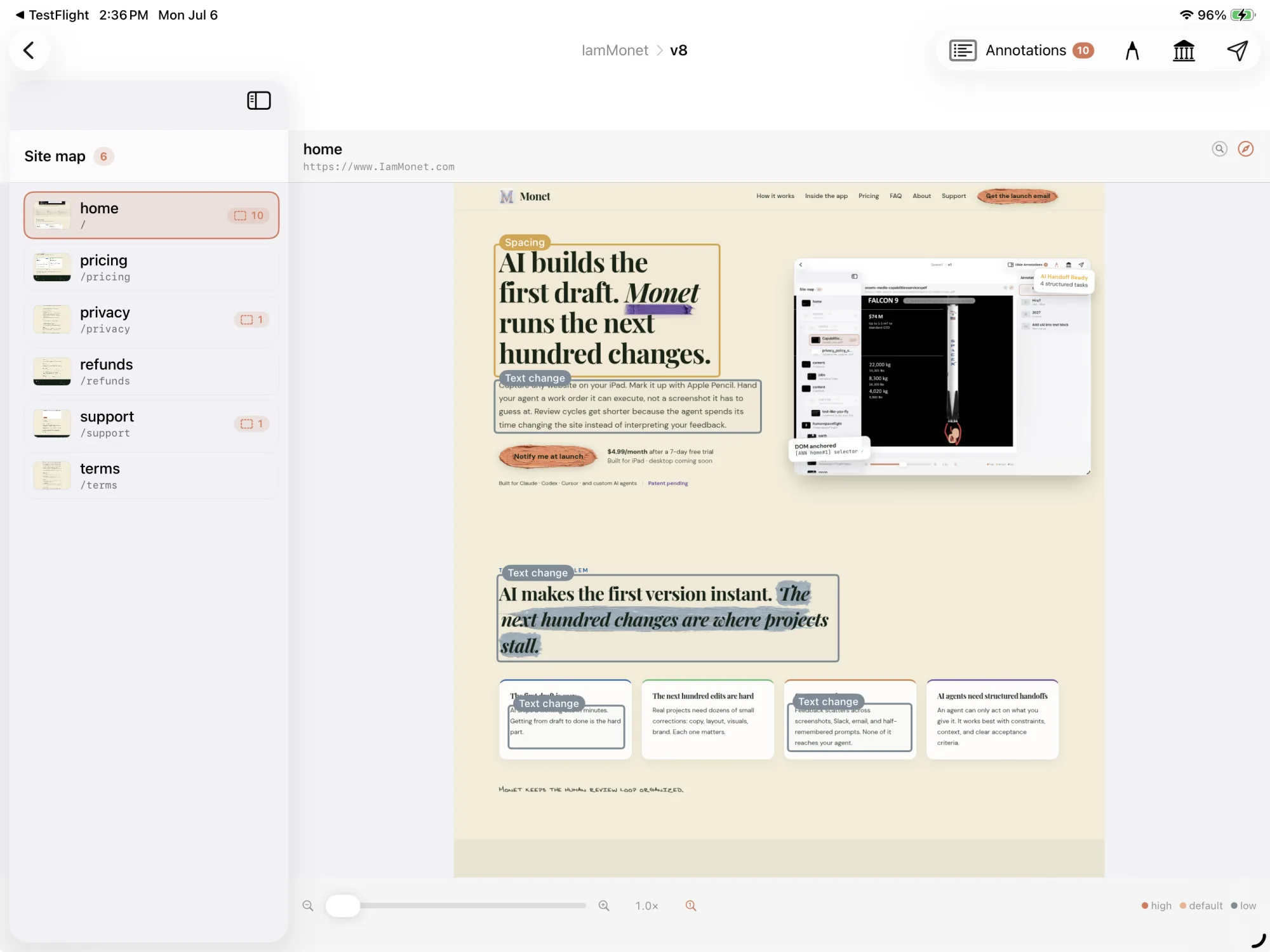Tap the Annotations count badge 10
Viewport: 1270px width, 952px height.
[x=1083, y=50]
